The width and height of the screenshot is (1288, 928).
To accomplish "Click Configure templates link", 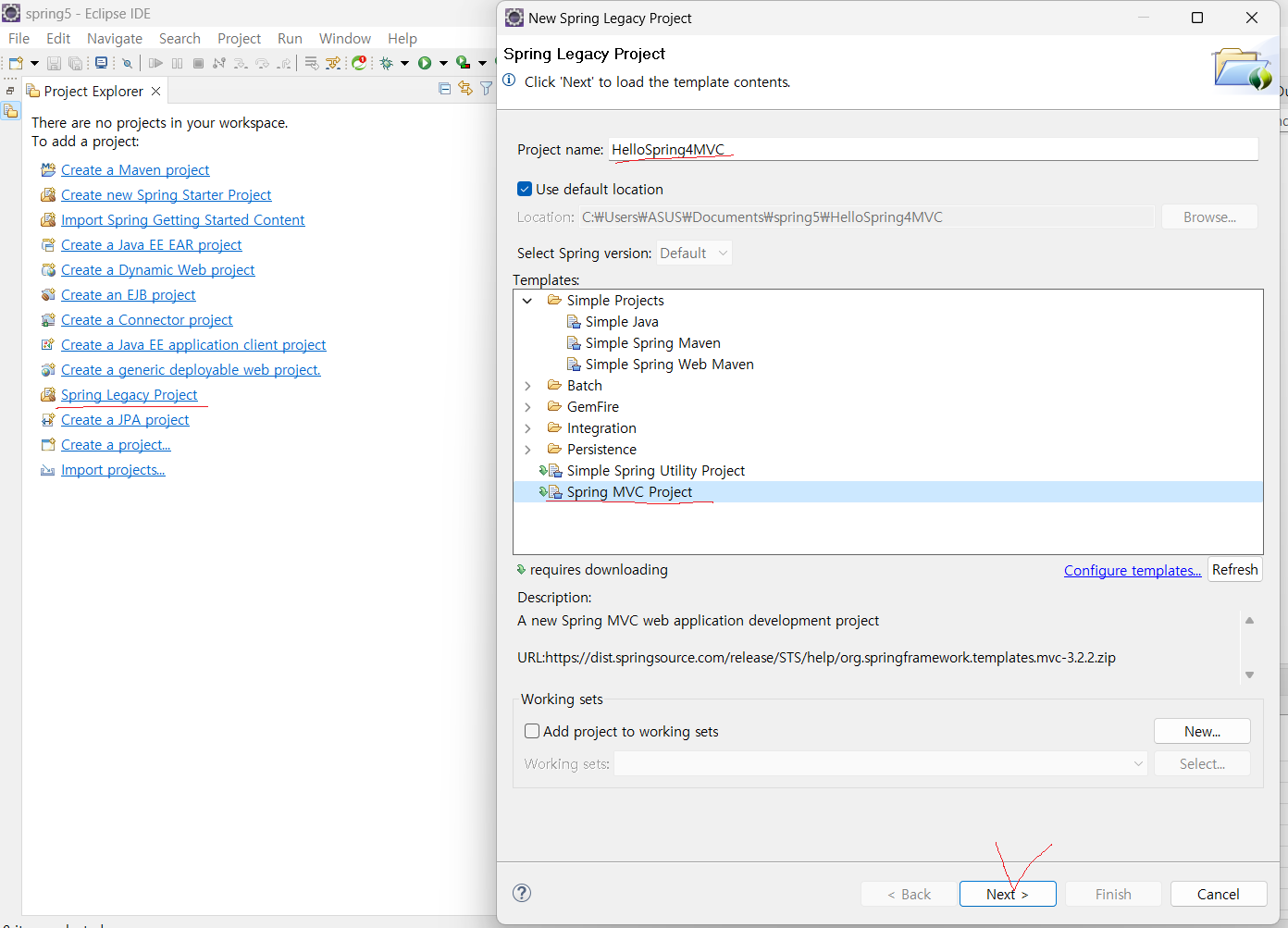I will point(1133,570).
